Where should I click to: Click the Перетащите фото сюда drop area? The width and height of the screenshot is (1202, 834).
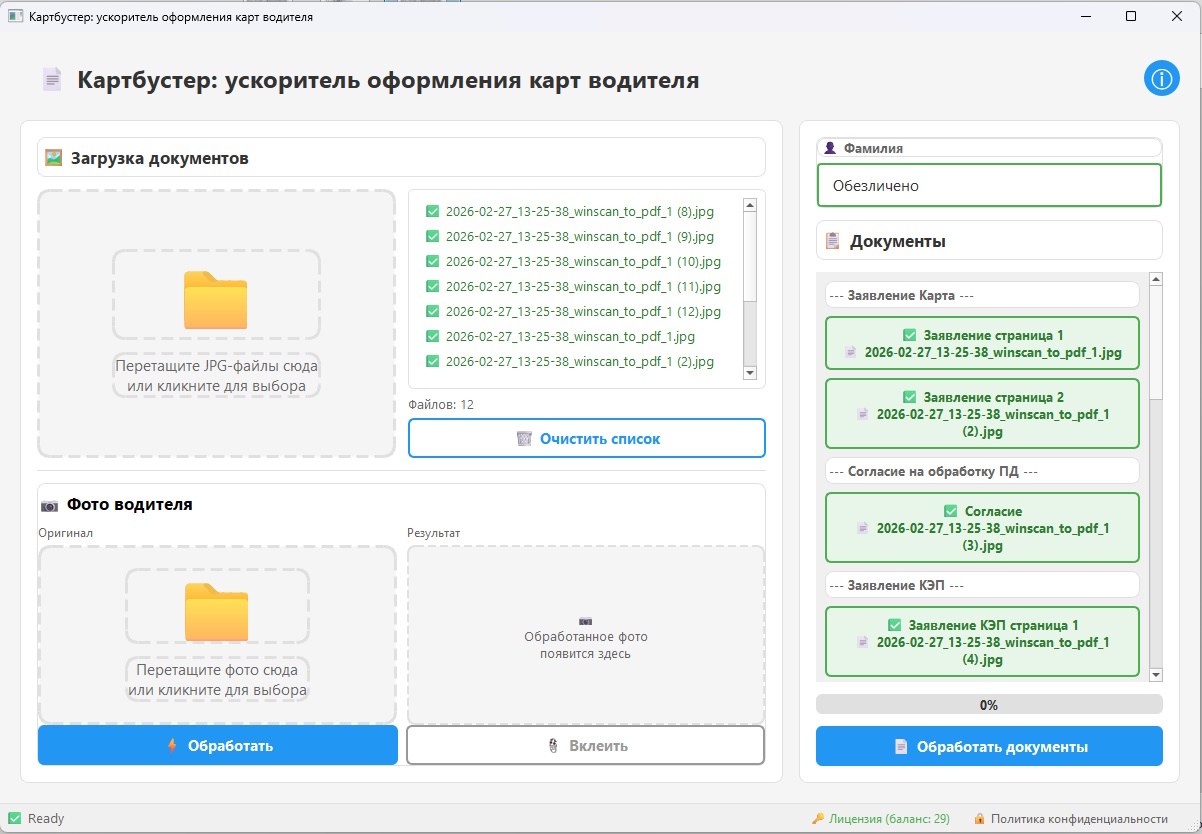(x=217, y=634)
